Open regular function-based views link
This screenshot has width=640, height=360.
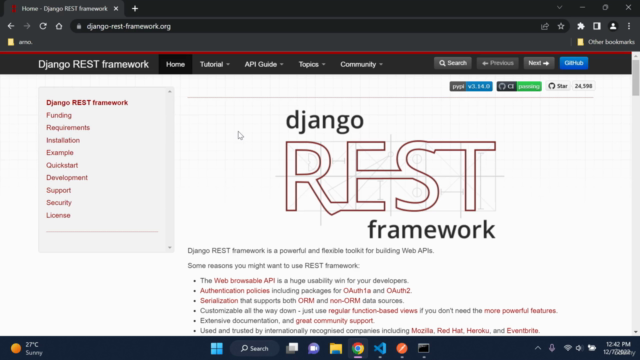tap(373, 311)
